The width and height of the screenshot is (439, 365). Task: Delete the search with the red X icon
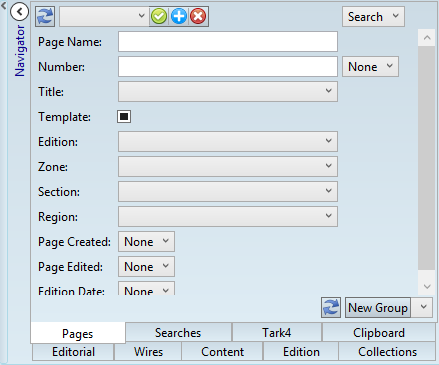(198, 16)
